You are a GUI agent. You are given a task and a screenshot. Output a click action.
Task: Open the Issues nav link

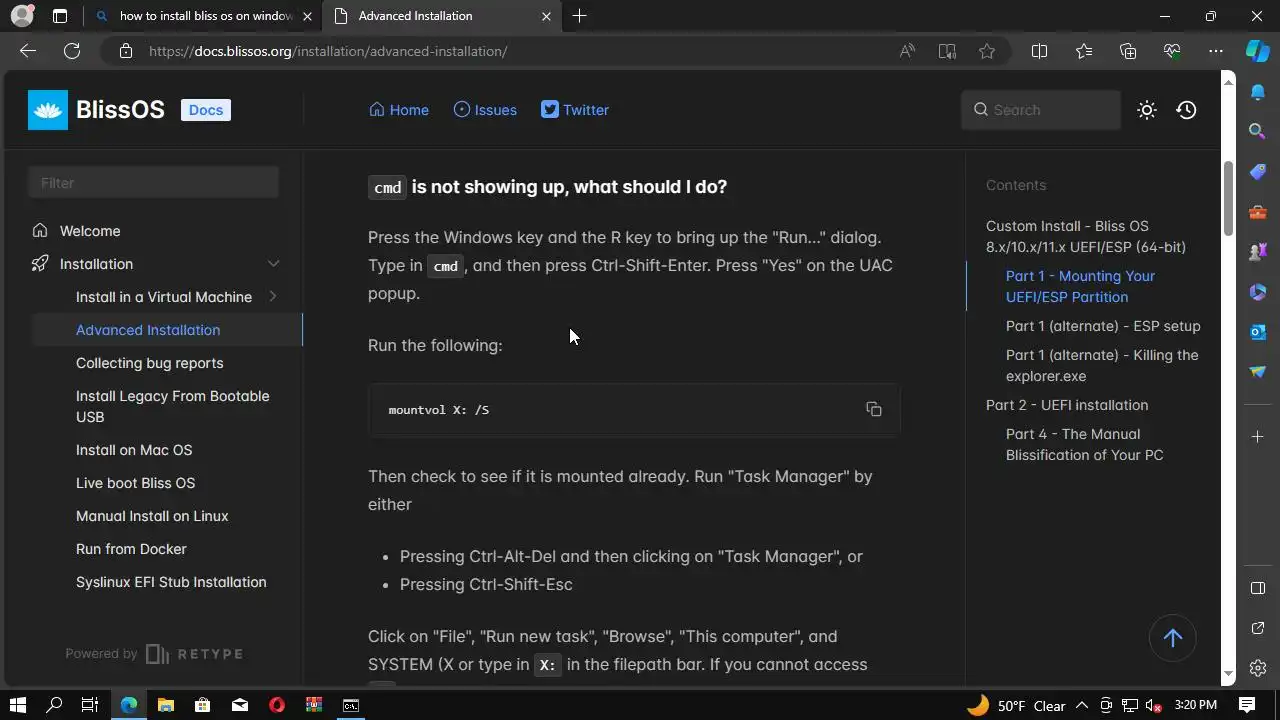pyautogui.click(x=485, y=110)
